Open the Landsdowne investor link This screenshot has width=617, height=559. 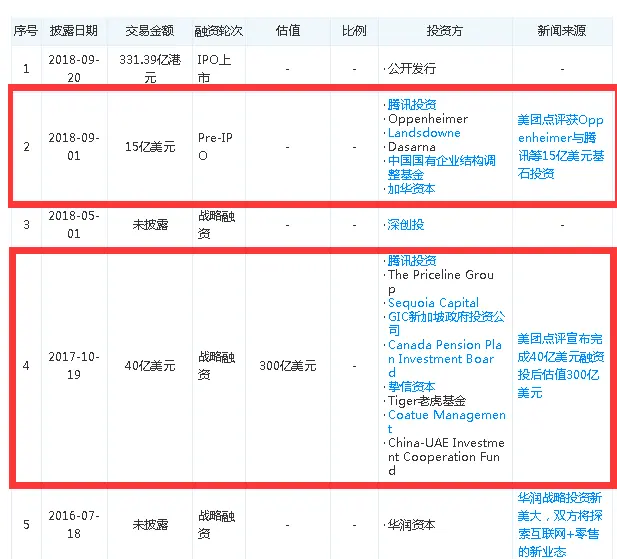(424, 133)
